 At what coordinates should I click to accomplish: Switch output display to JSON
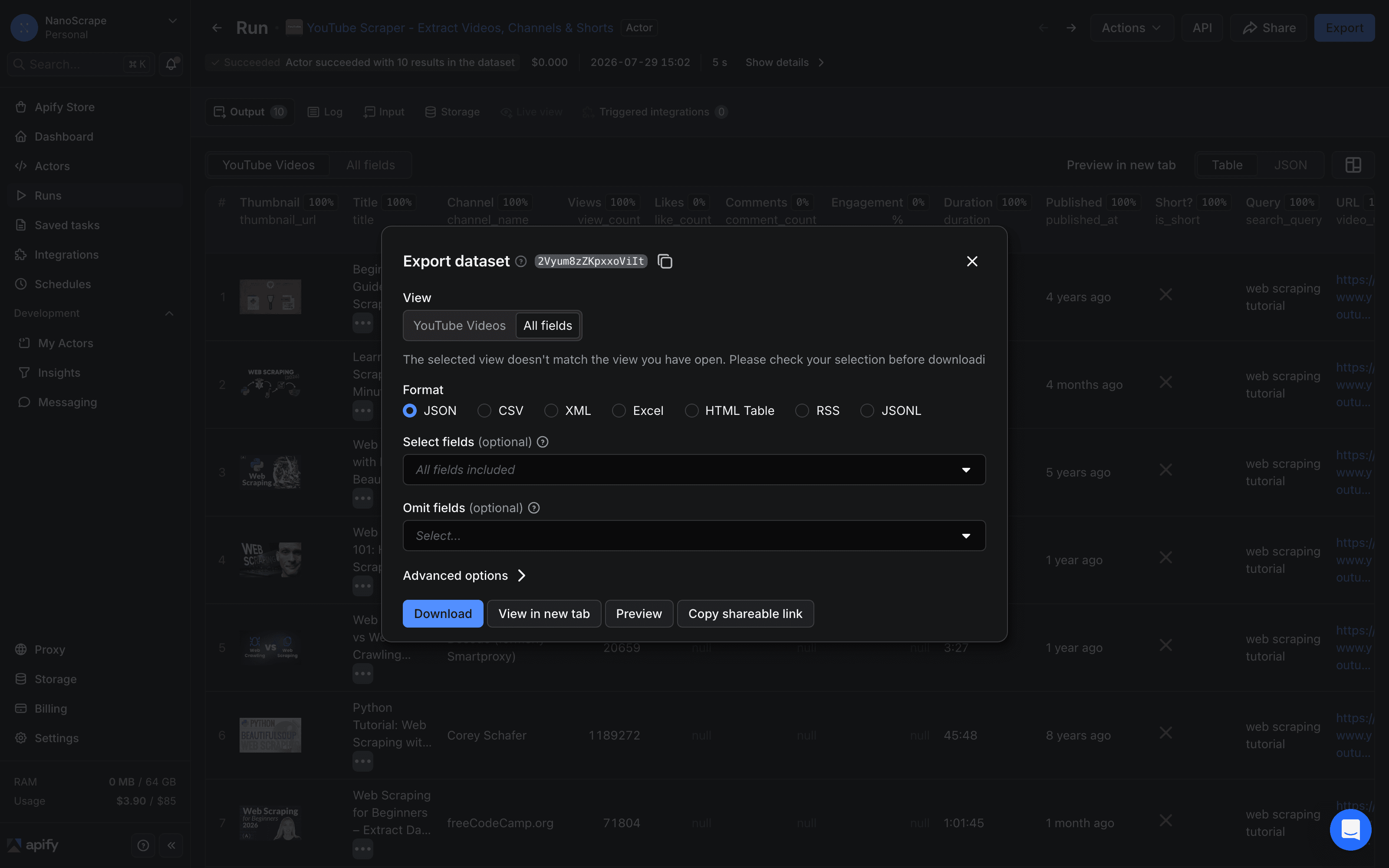1290,165
